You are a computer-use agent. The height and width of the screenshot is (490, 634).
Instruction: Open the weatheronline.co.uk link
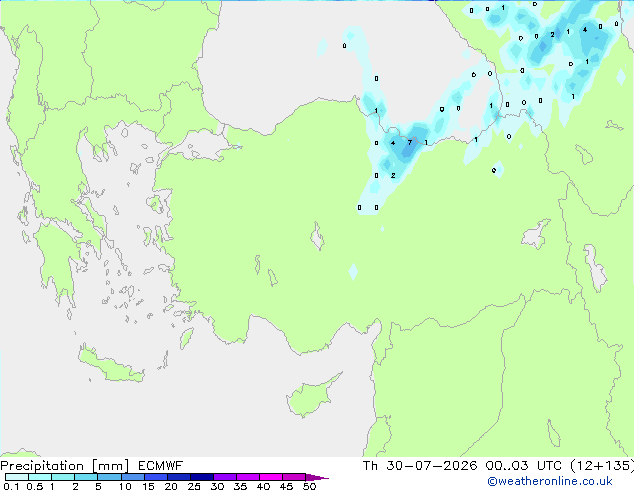click(x=550, y=481)
